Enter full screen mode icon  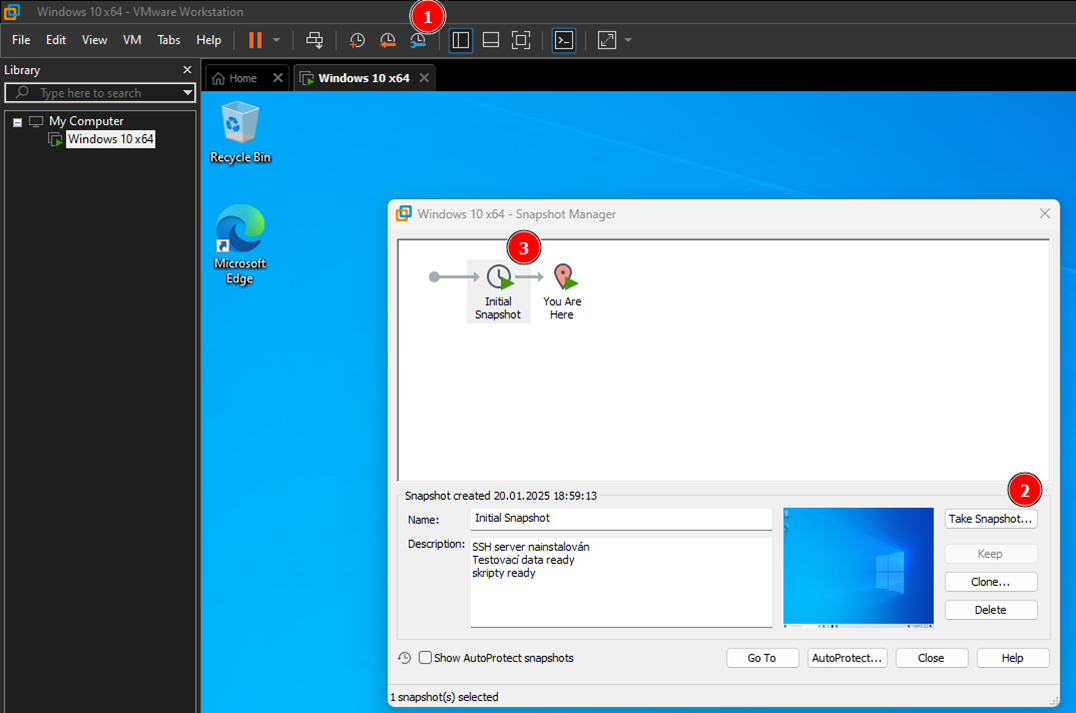(x=521, y=40)
